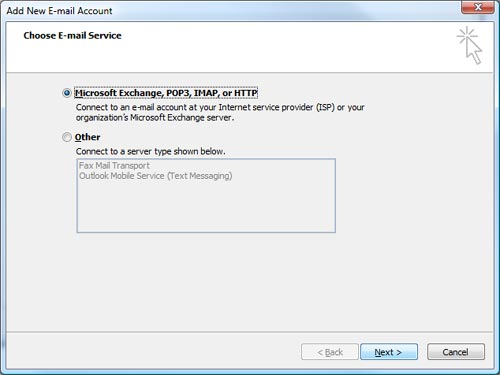500x375 pixels.
Task: Click empty space inside server type listbox
Action: [x=206, y=207]
